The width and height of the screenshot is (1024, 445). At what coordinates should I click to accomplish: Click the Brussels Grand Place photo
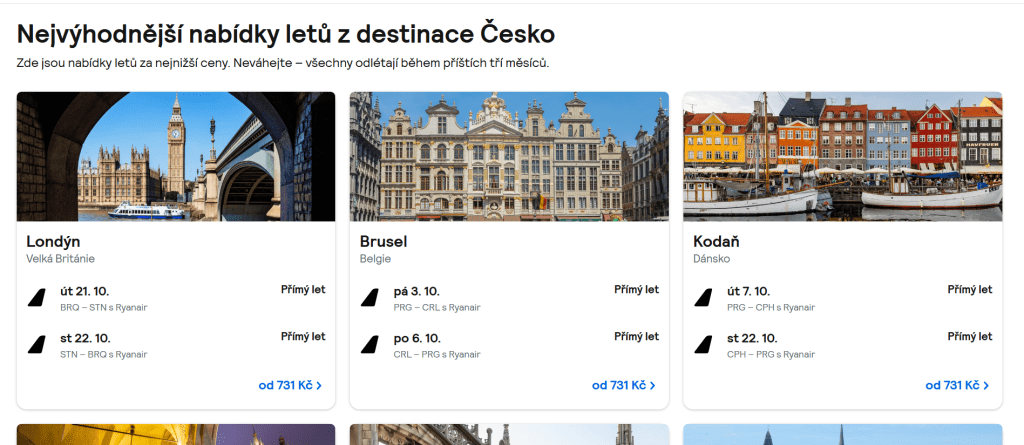[509, 156]
